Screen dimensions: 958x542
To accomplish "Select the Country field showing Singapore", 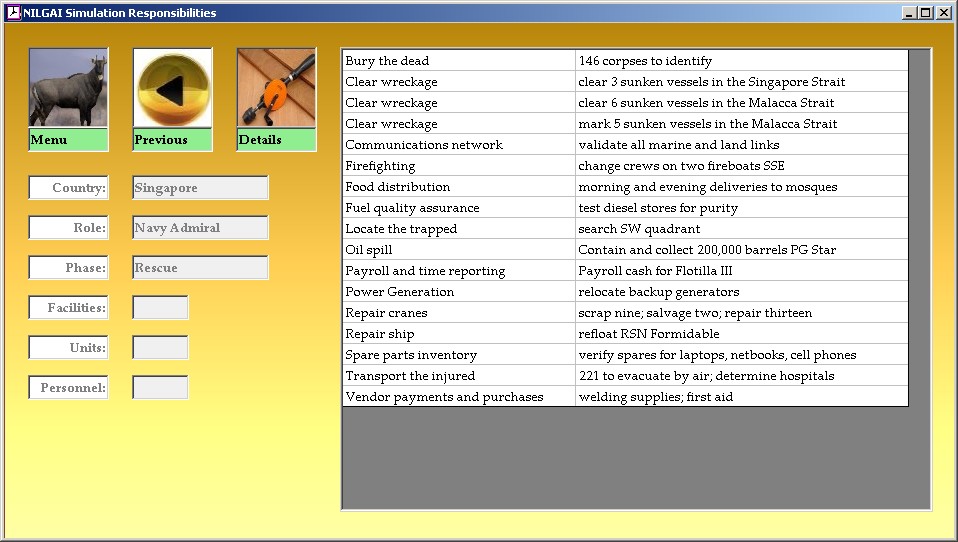I will click(200, 188).
